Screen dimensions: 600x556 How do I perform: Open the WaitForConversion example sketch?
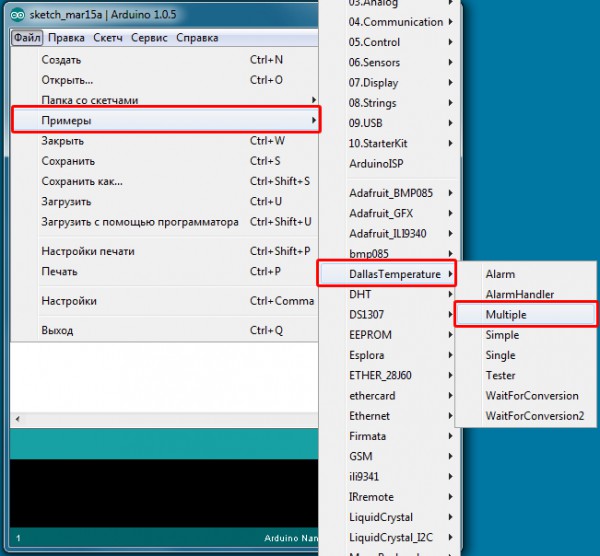pos(526,396)
